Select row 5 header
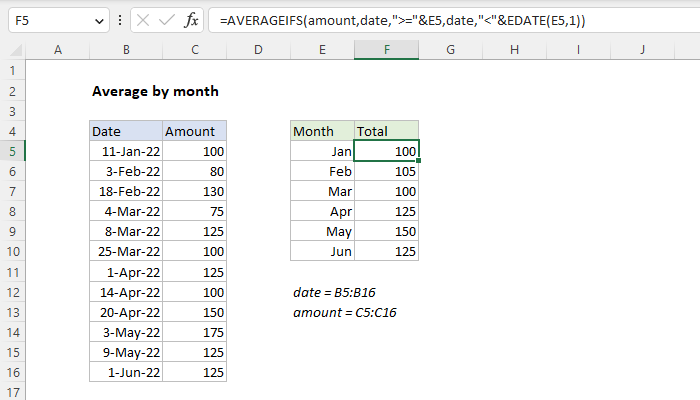 12,151
